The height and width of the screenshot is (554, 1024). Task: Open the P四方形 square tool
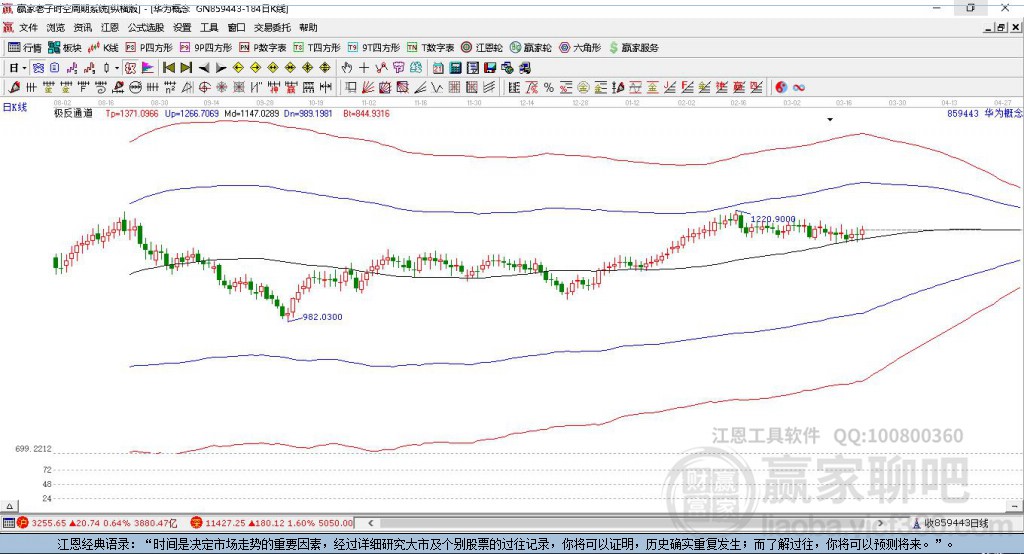point(149,48)
